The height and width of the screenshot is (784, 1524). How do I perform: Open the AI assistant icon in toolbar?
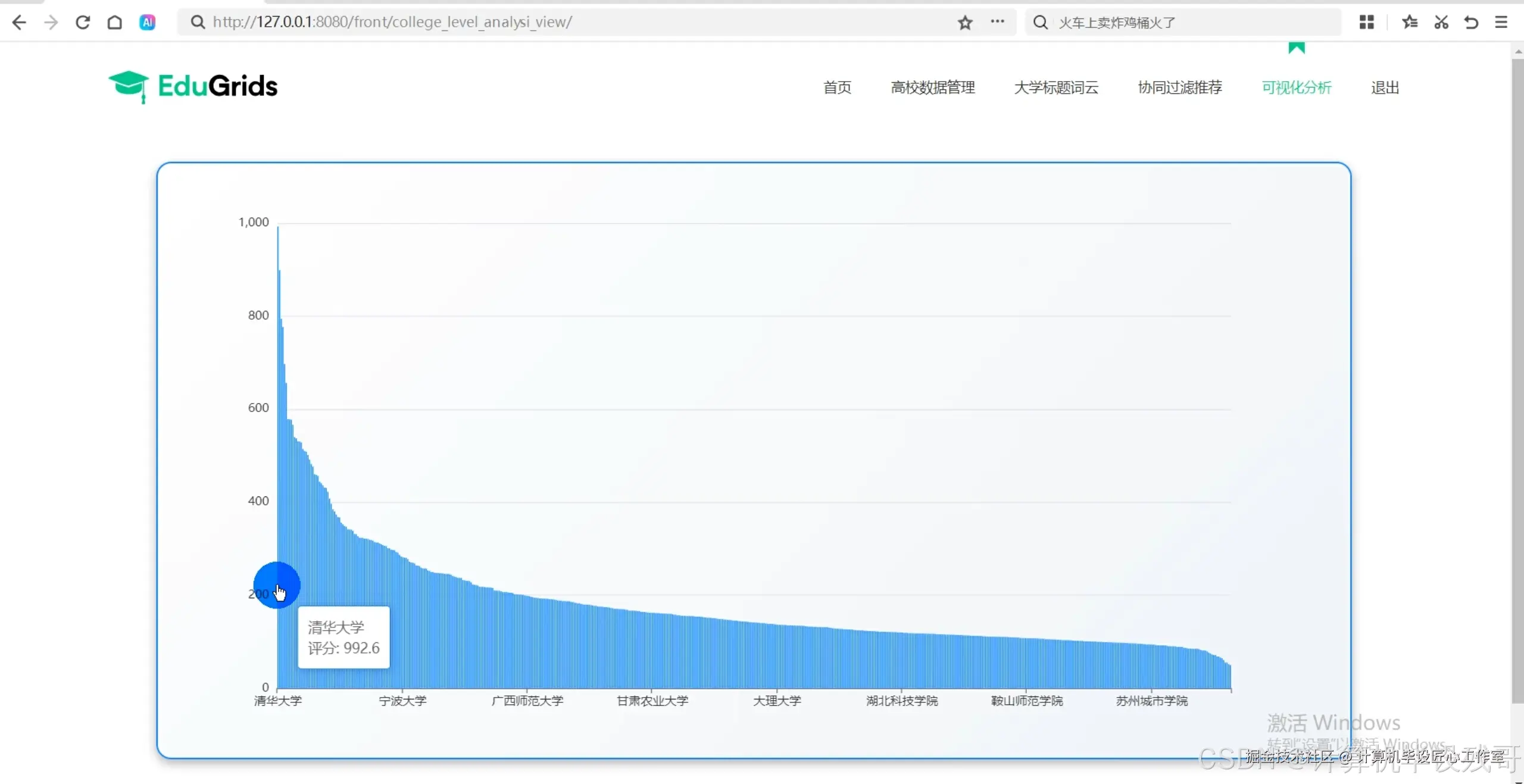click(x=147, y=23)
